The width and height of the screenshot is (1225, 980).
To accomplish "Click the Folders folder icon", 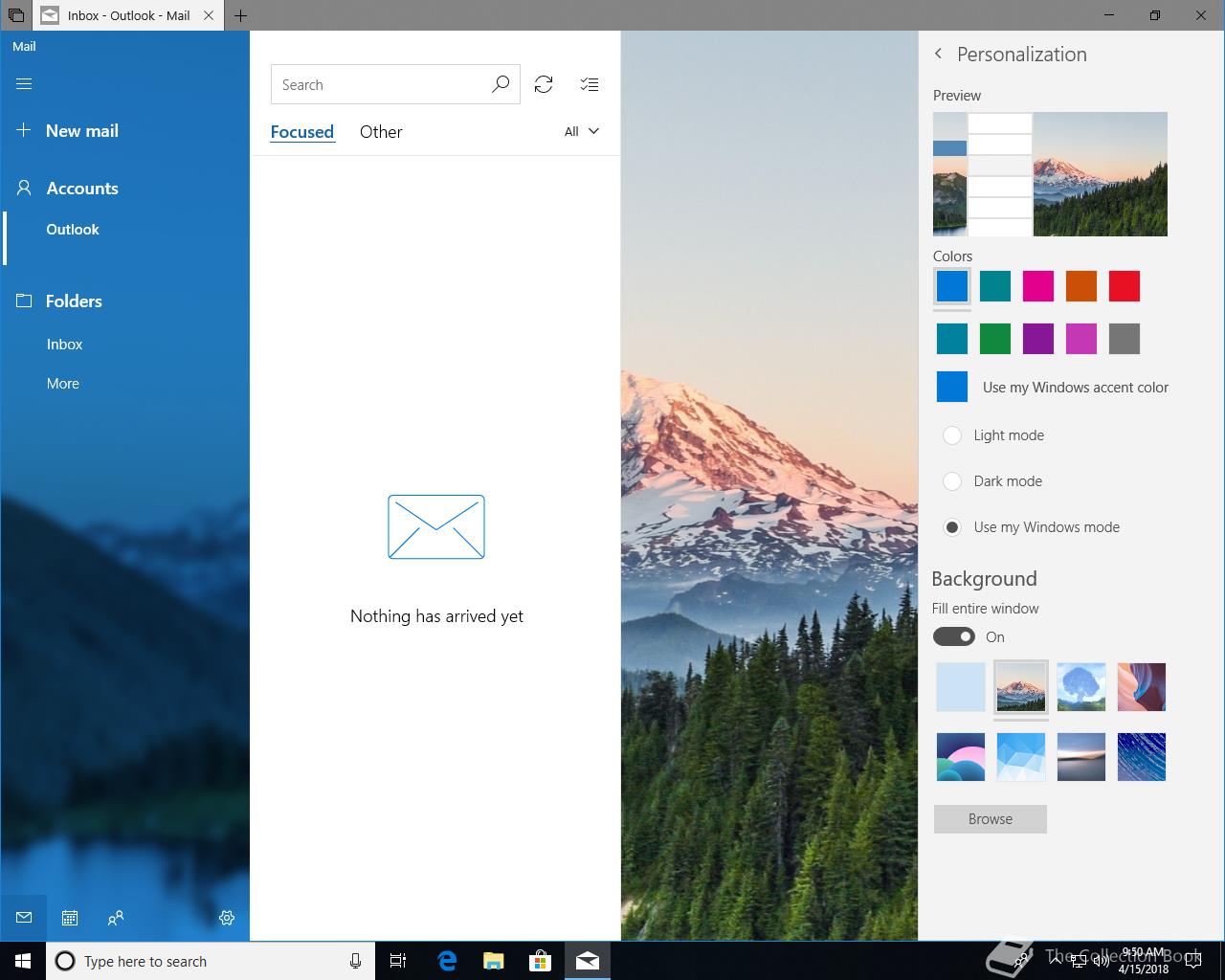I will pyautogui.click(x=24, y=301).
